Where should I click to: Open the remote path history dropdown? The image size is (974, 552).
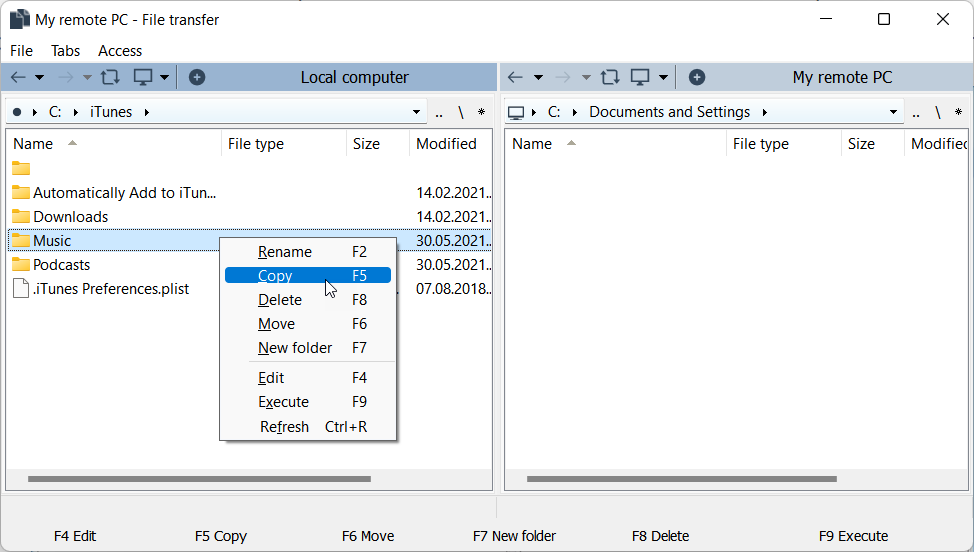894,112
